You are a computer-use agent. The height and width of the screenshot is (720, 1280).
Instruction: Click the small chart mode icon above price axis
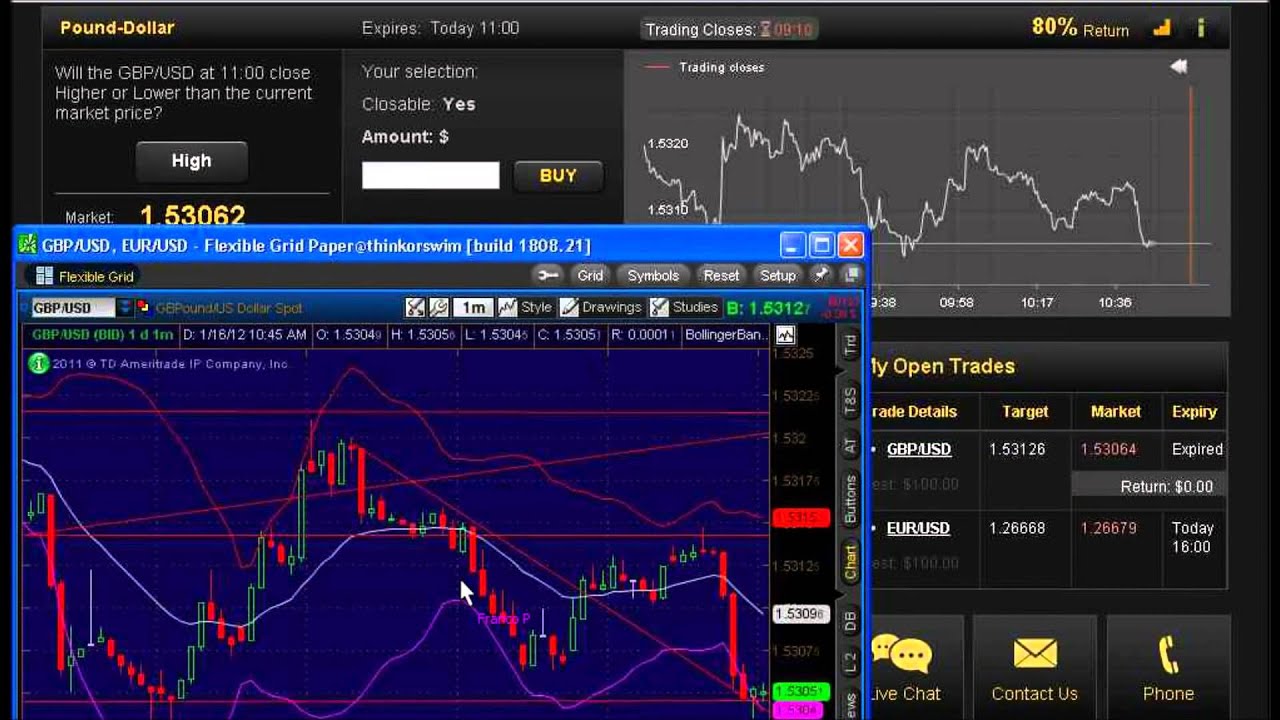tap(785, 335)
